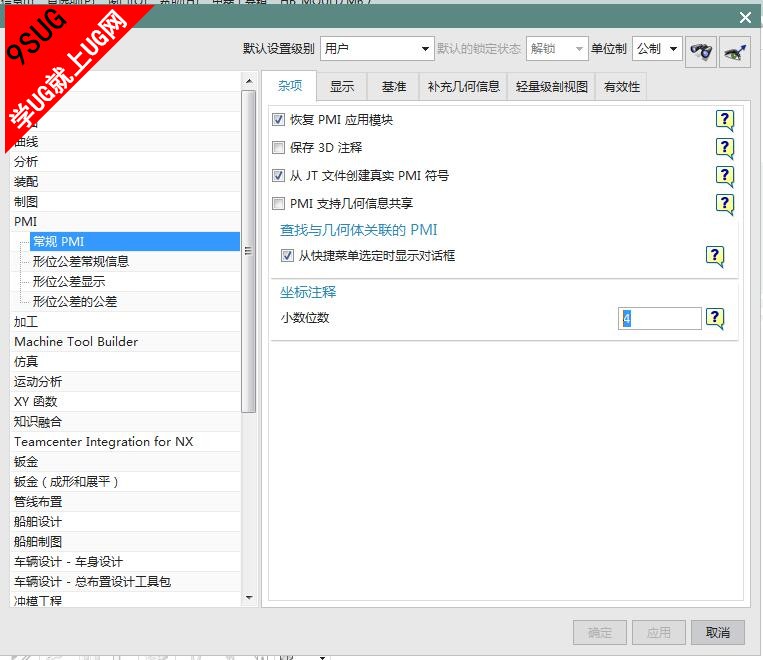The height and width of the screenshot is (660, 763).
Task: Select 形位公差显示 tree item
Action: (135, 281)
